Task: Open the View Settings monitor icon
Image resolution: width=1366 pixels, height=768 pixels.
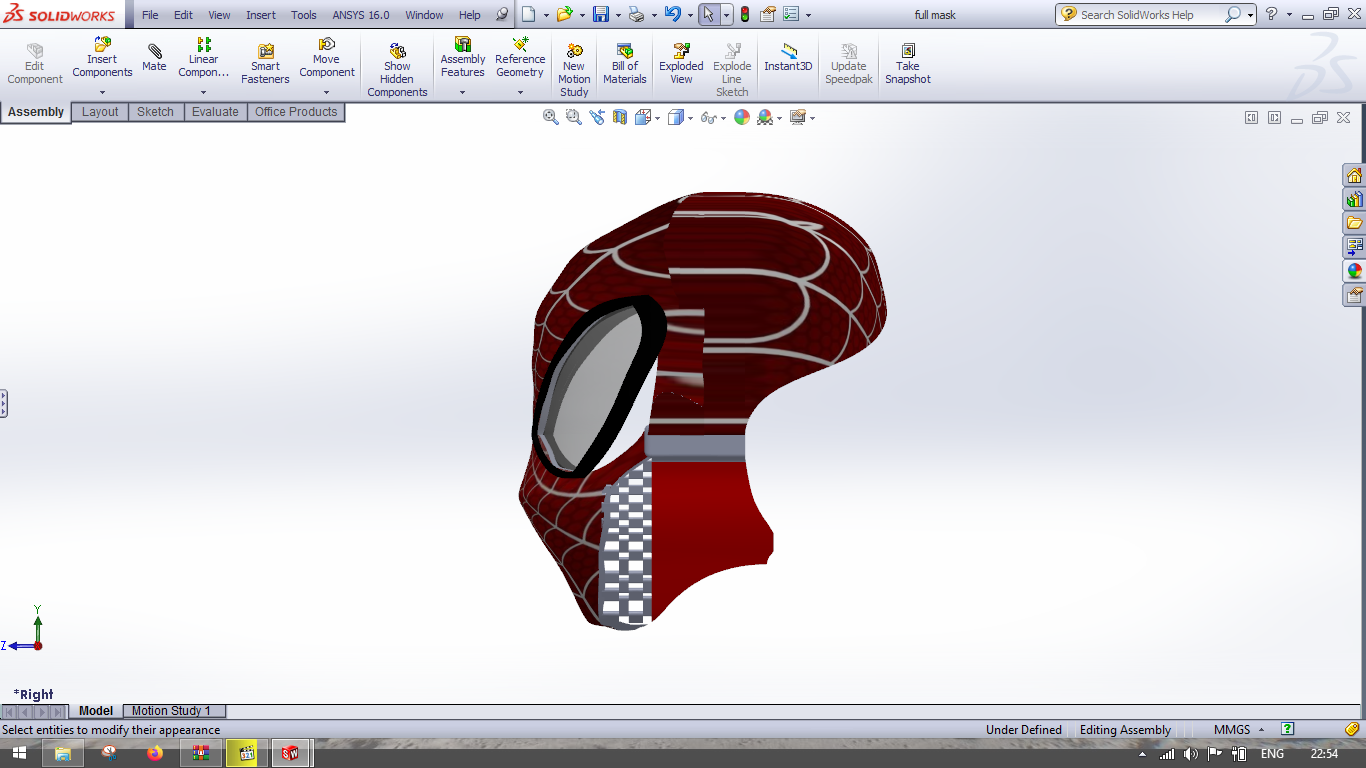Action: (797, 117)
